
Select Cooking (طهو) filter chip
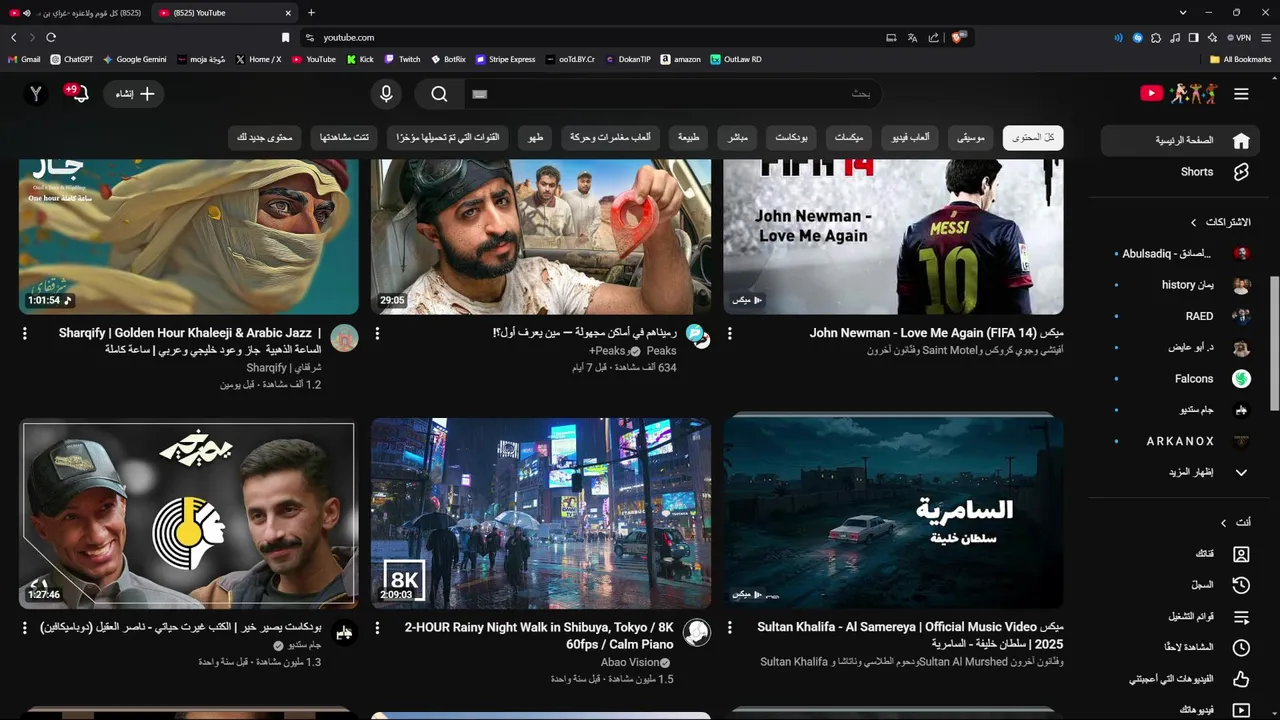[x=536, y=137]
